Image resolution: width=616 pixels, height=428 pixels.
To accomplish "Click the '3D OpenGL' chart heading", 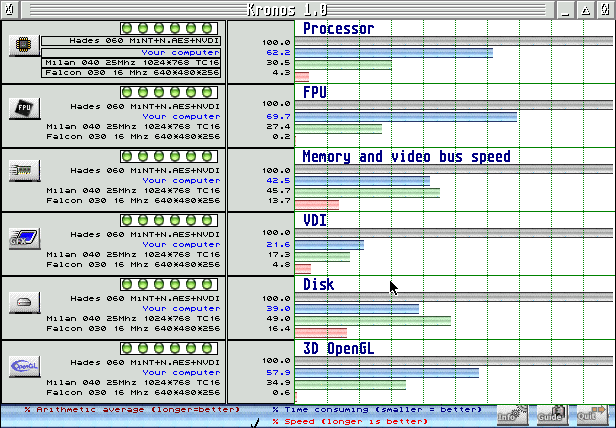I will point(345,348).
